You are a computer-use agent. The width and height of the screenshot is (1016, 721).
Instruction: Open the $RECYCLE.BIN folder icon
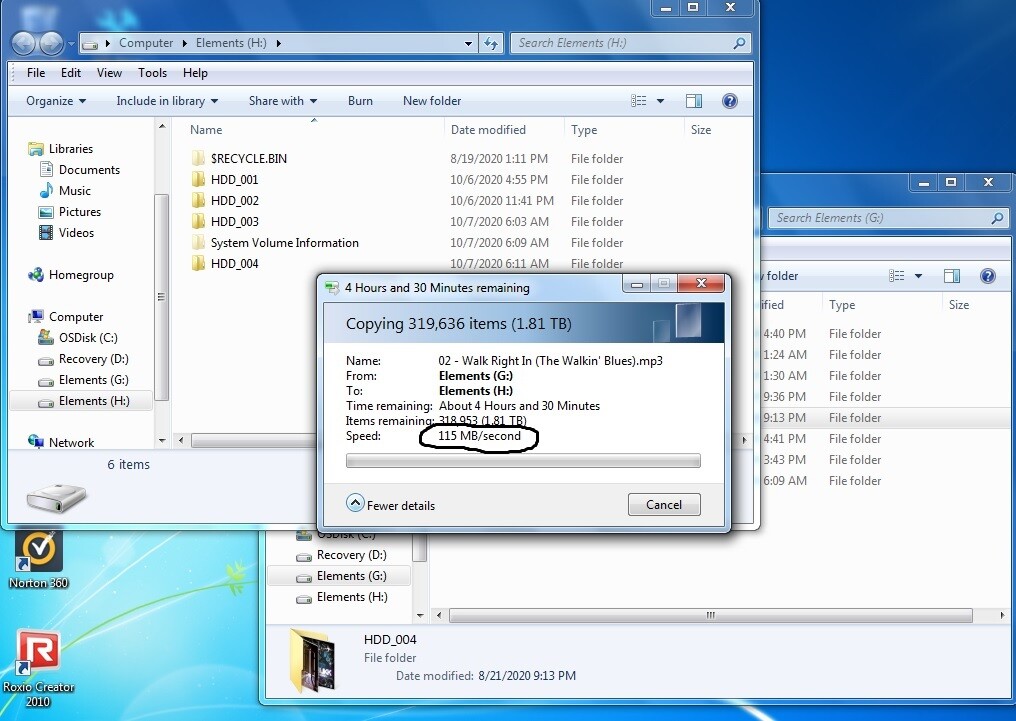click(x=198, y=159)
